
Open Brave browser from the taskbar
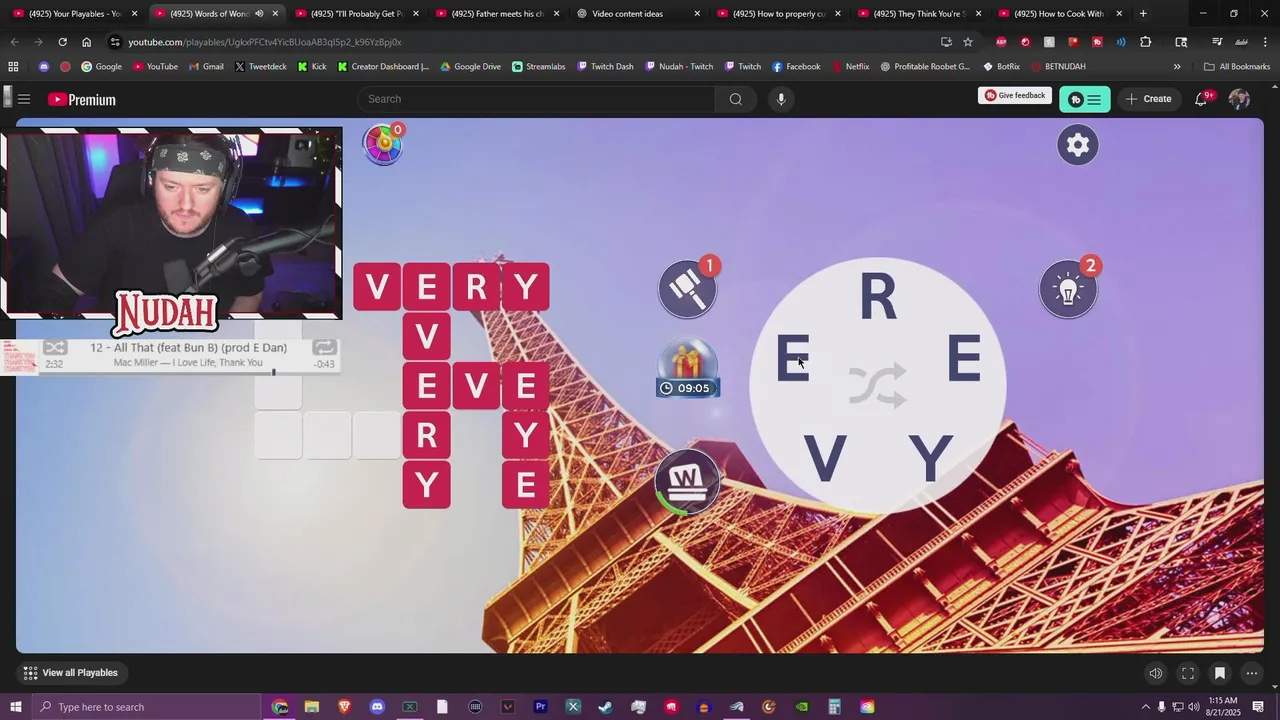345,707
